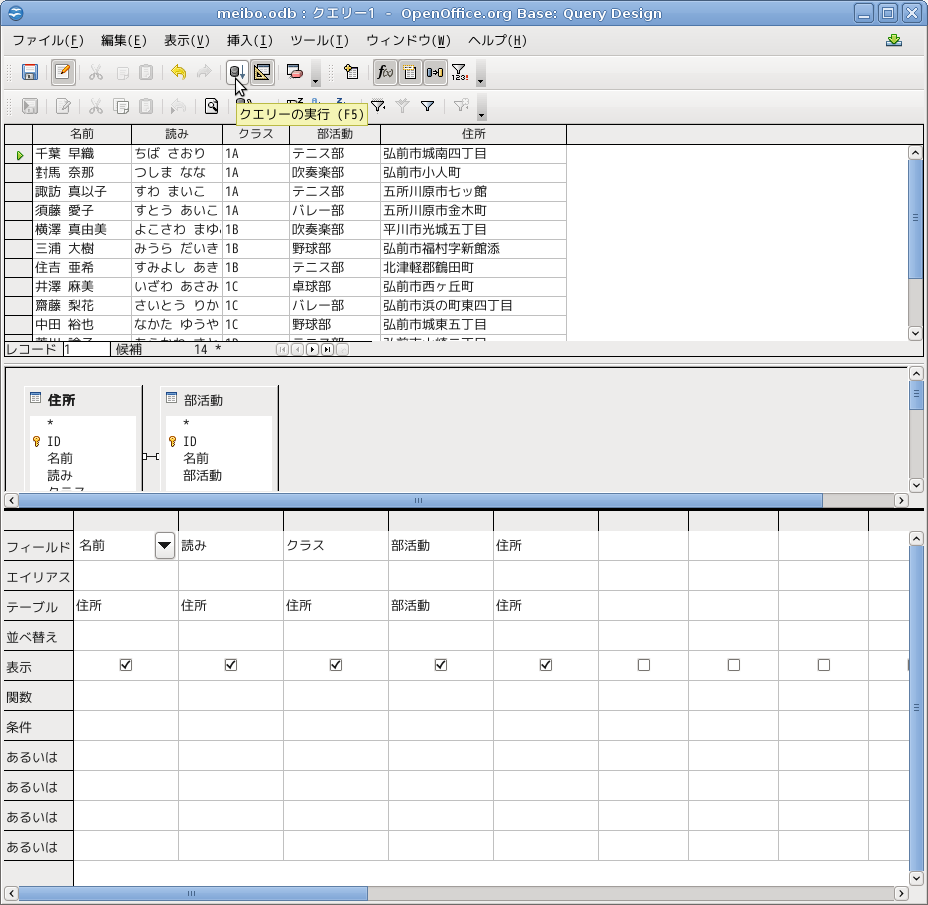Screen dimensions: 928x905
Task: Open the ツール(T) menu
Action: 318,41
